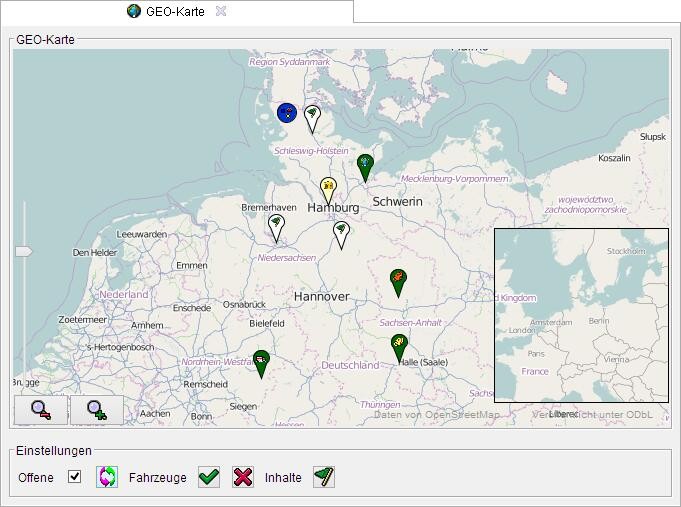The width and height of the screenshot is (681, 507).
Task: Select the green pin at Halle (Saale)
Action: point(399,348)
